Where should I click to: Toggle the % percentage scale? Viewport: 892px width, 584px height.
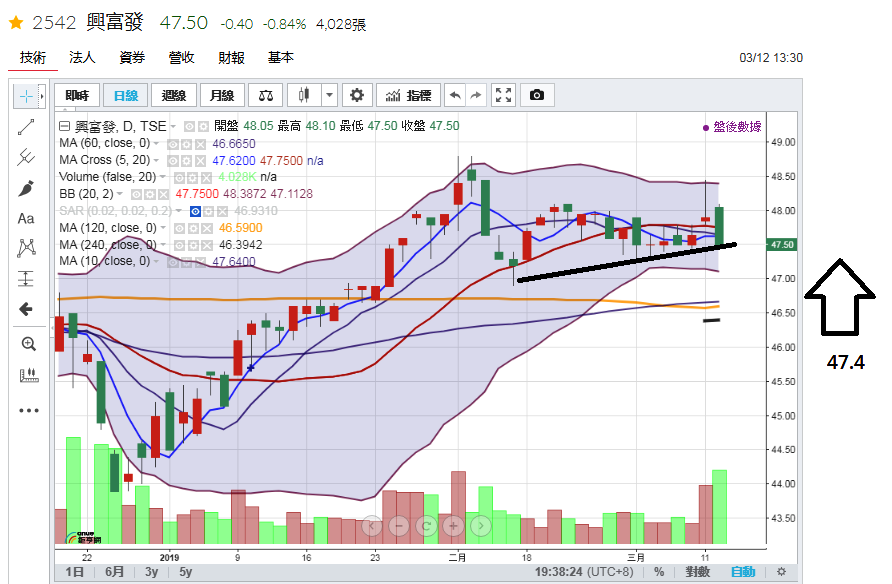[659, 571]
